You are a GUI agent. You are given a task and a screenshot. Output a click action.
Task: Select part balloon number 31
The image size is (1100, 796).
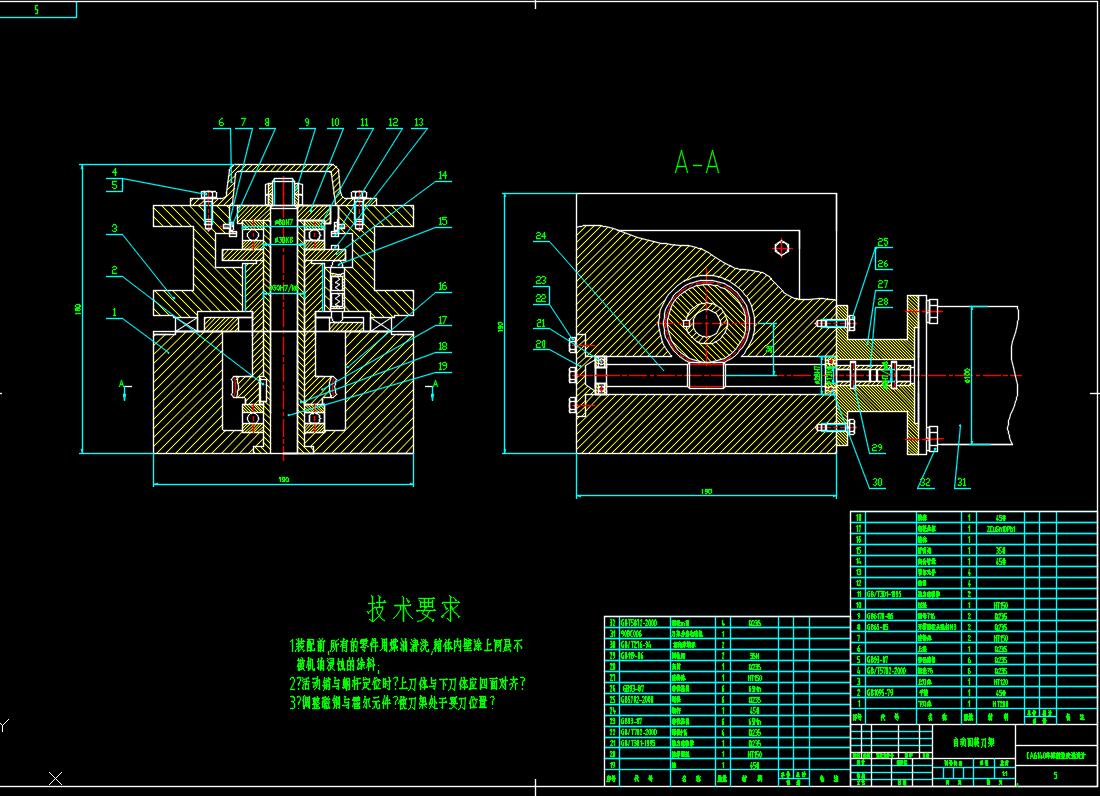click(962, 483)
